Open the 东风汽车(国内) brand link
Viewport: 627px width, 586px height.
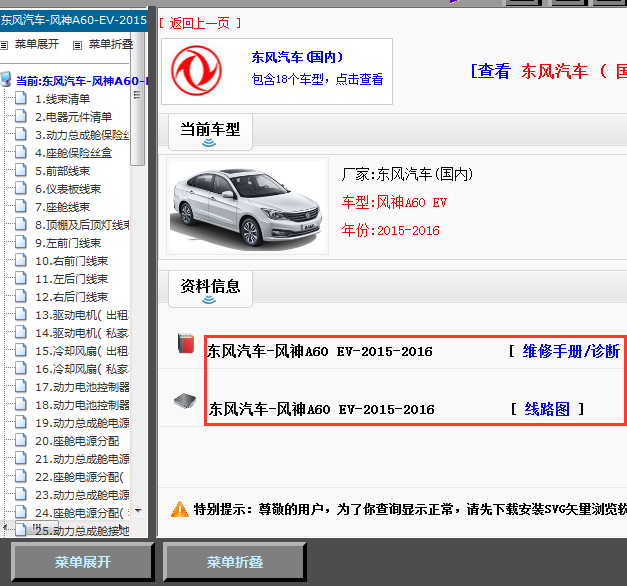pyautogui.click(x=297, y=57)
